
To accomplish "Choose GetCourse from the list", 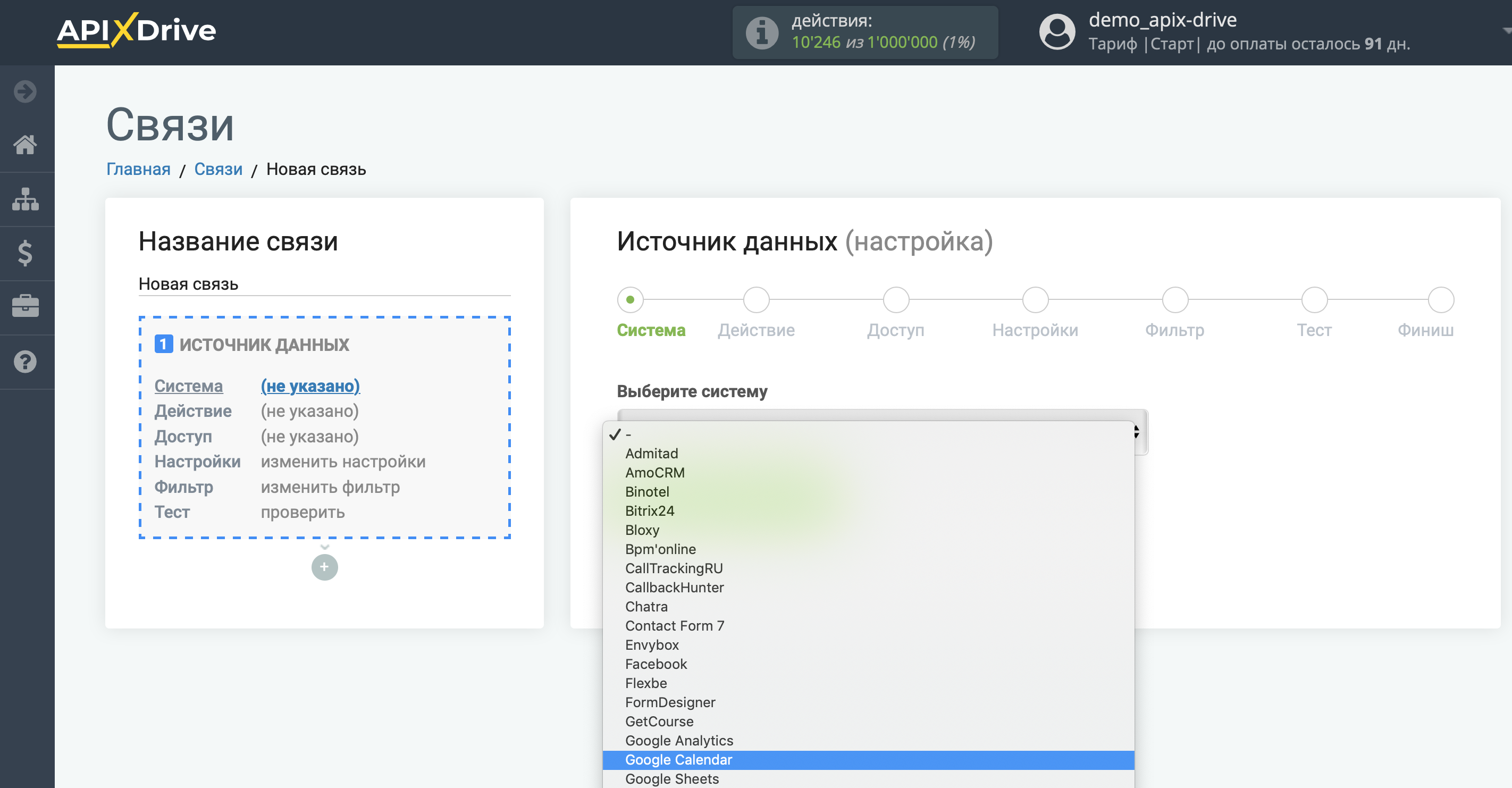I will click(869, 722).
